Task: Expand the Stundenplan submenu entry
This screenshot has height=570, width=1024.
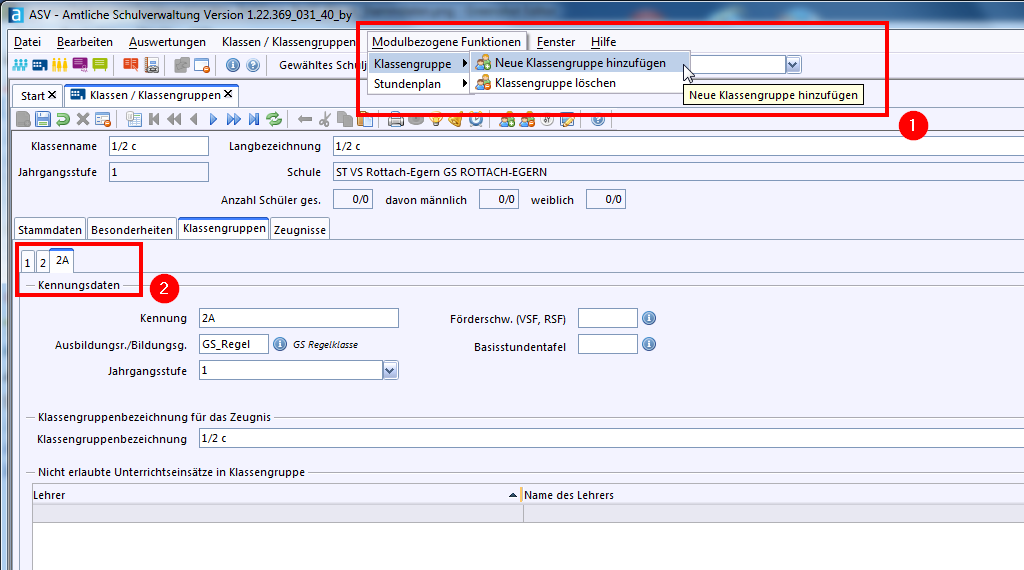Action: [x=419, y=84]
